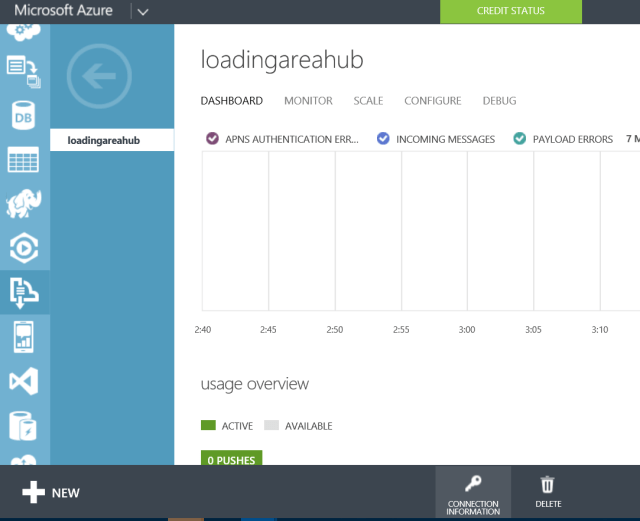The image size is (640, 521).
Task: Toggle Incoming Messages metric checkmark
Action: [383, 139]
